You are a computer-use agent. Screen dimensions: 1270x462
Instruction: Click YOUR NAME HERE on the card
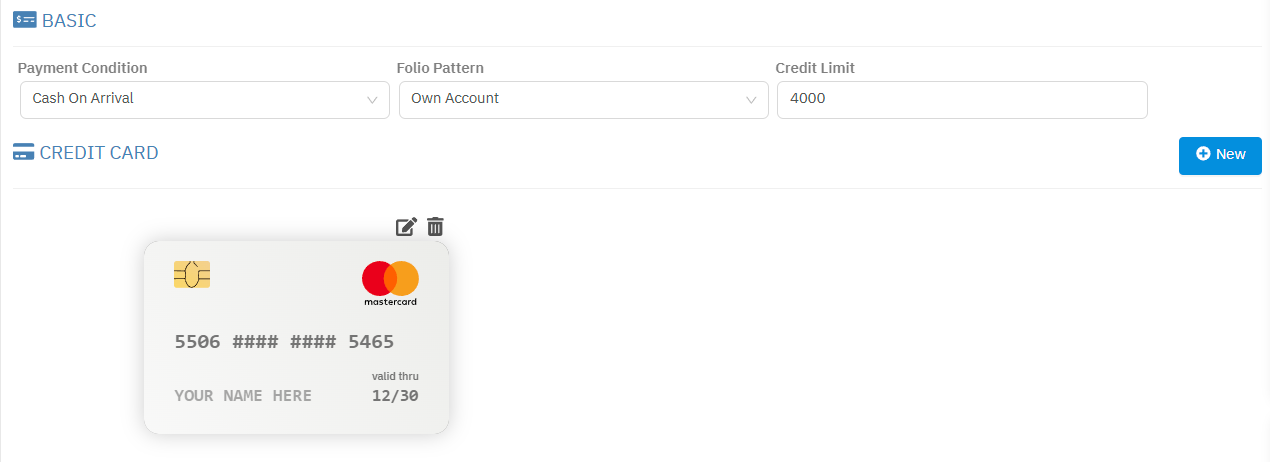(243, 396)
